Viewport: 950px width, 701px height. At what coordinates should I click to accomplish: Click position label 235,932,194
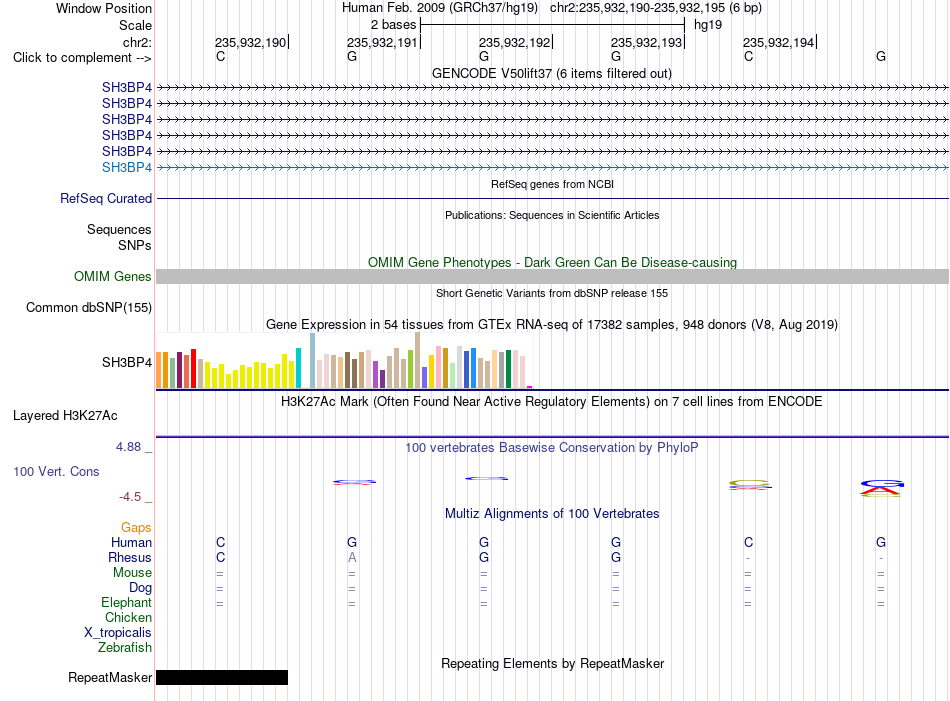[x=779, y=42]
